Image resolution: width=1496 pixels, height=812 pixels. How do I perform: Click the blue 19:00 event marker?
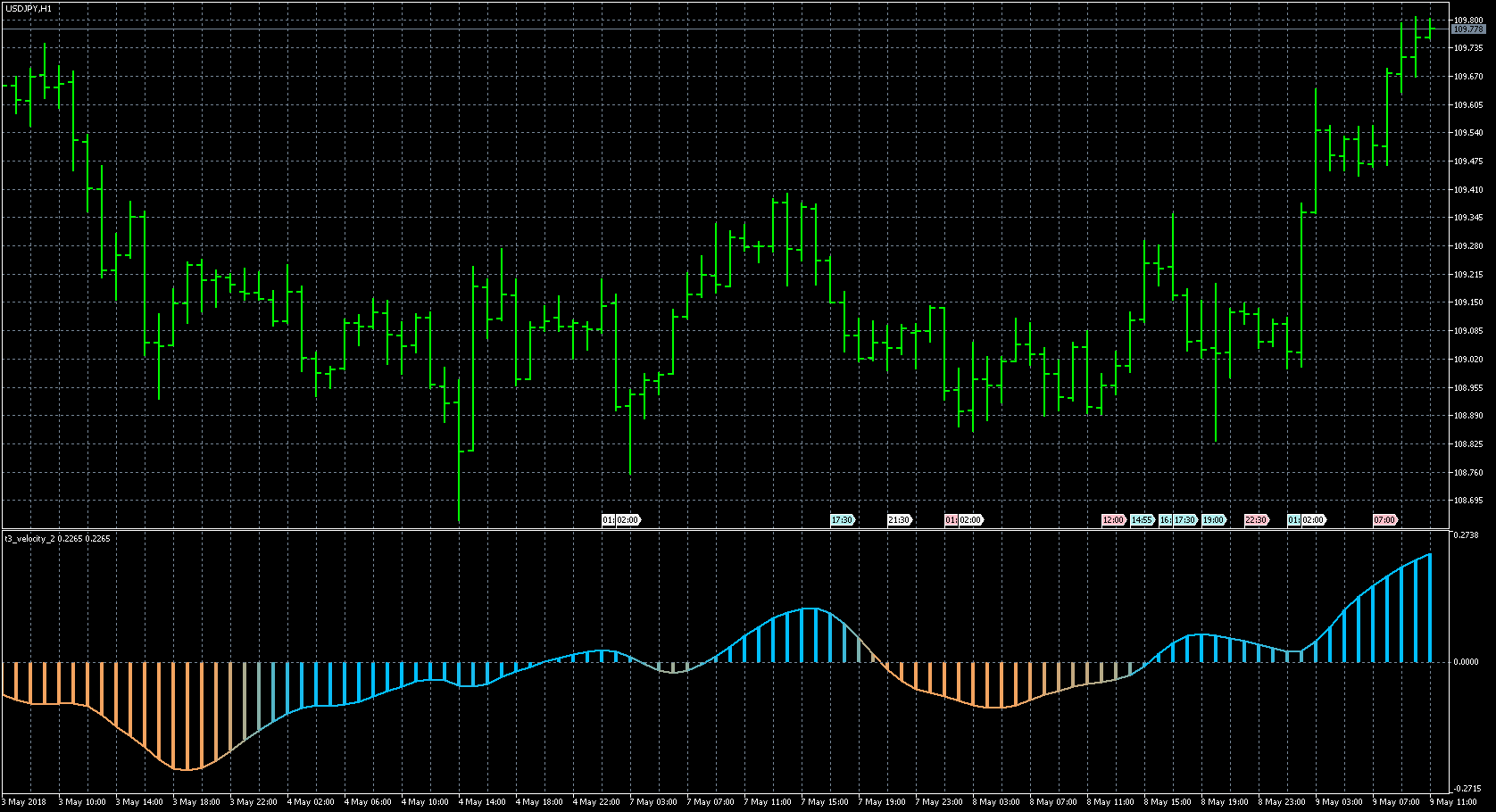pos(1213,520)
